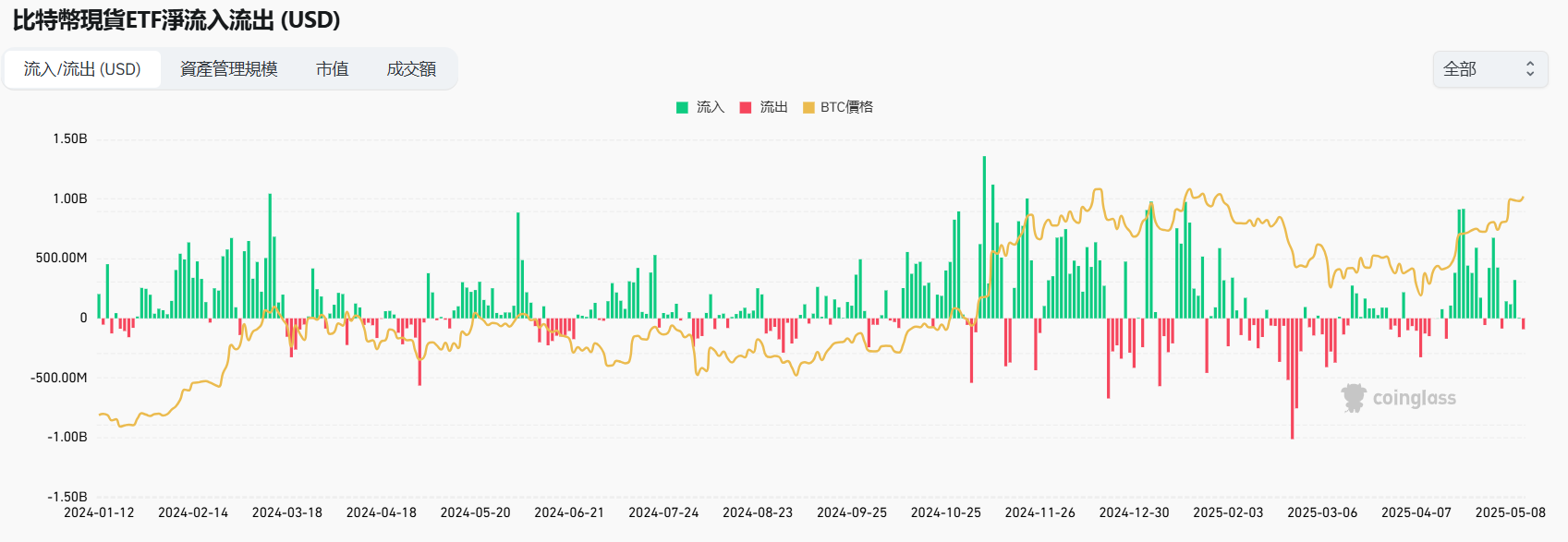Click the yellow BTC價格 legend color square

tap(808, 107)
